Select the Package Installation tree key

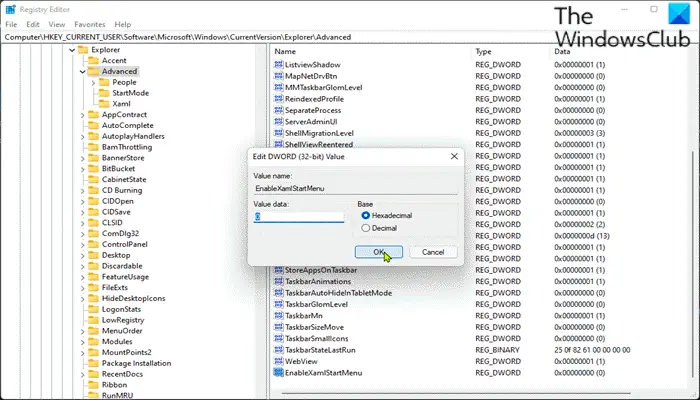[x=136, y=363]
